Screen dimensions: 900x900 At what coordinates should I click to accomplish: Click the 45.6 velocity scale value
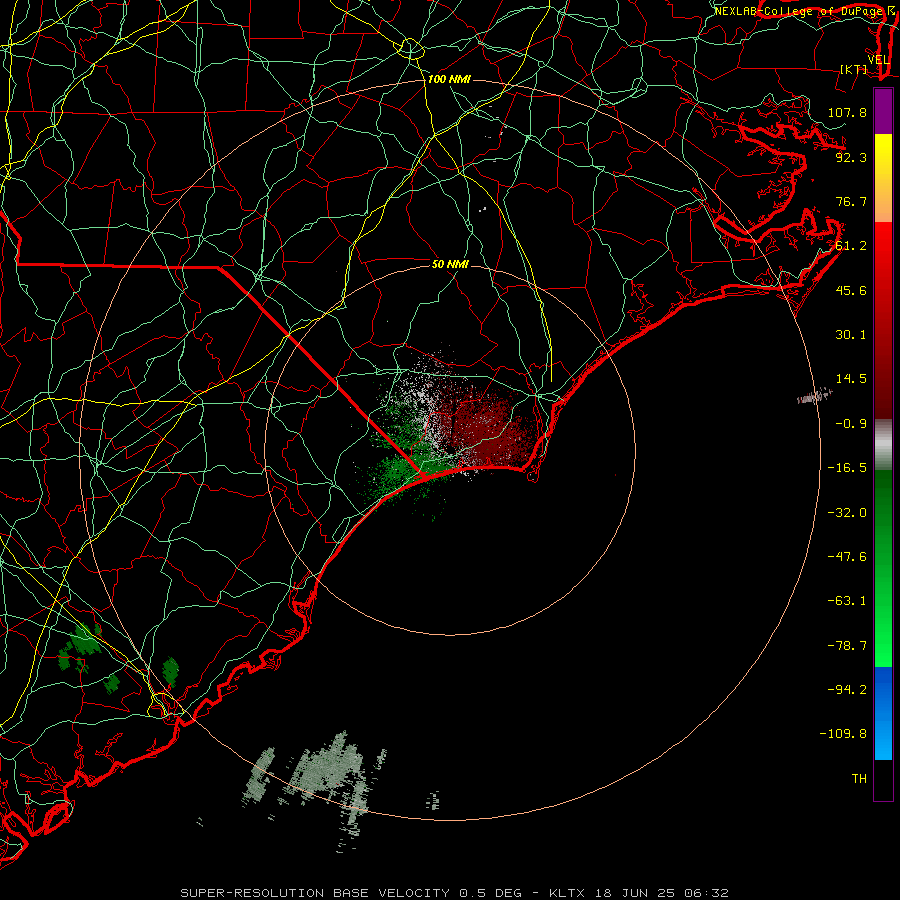[x=851, y=290]
